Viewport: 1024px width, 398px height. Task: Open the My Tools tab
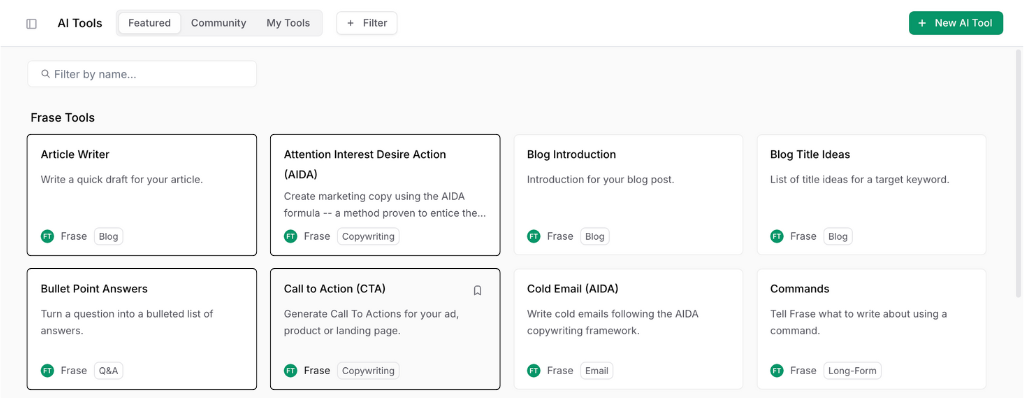288,23
